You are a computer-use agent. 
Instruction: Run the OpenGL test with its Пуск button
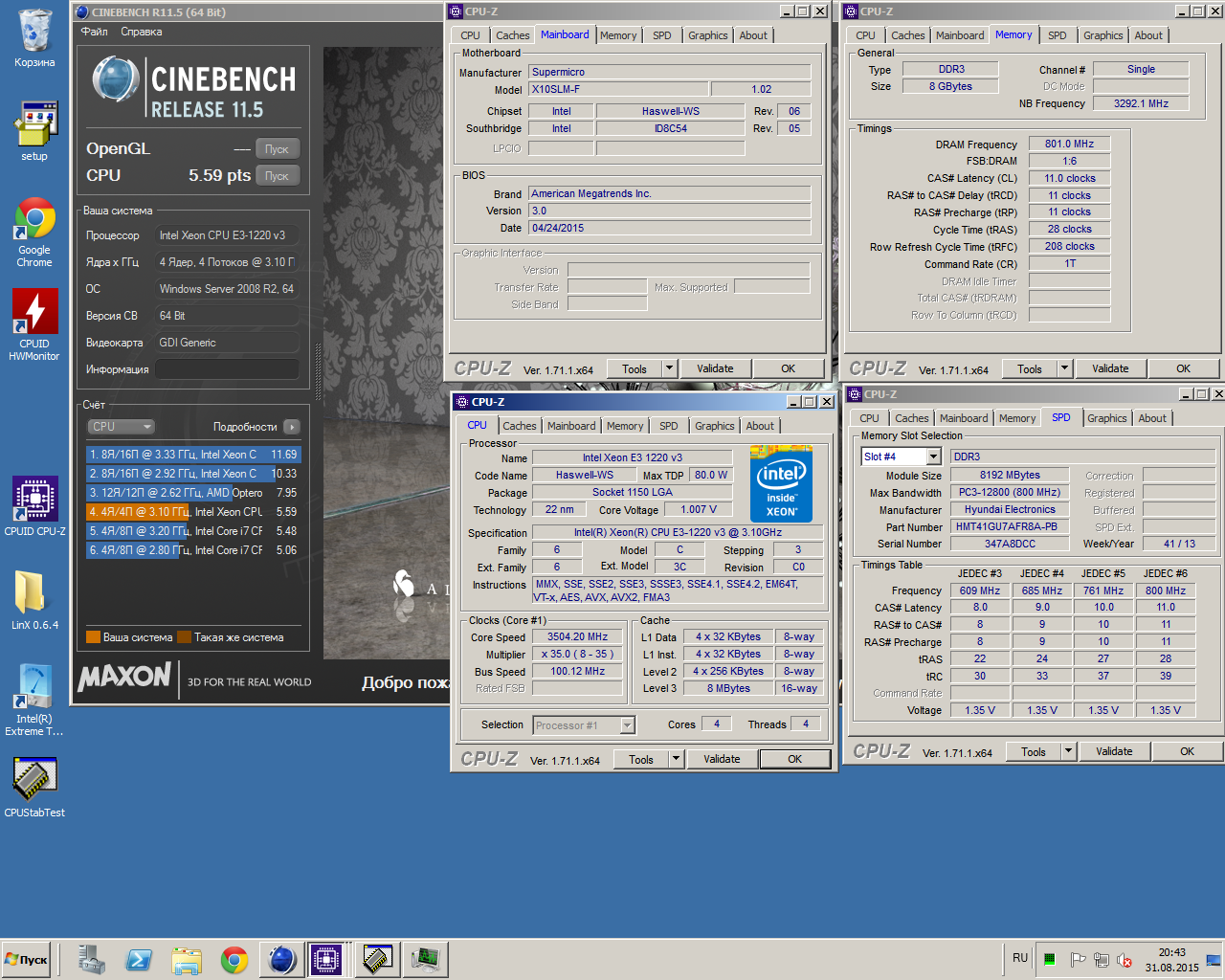pos(278,149)
